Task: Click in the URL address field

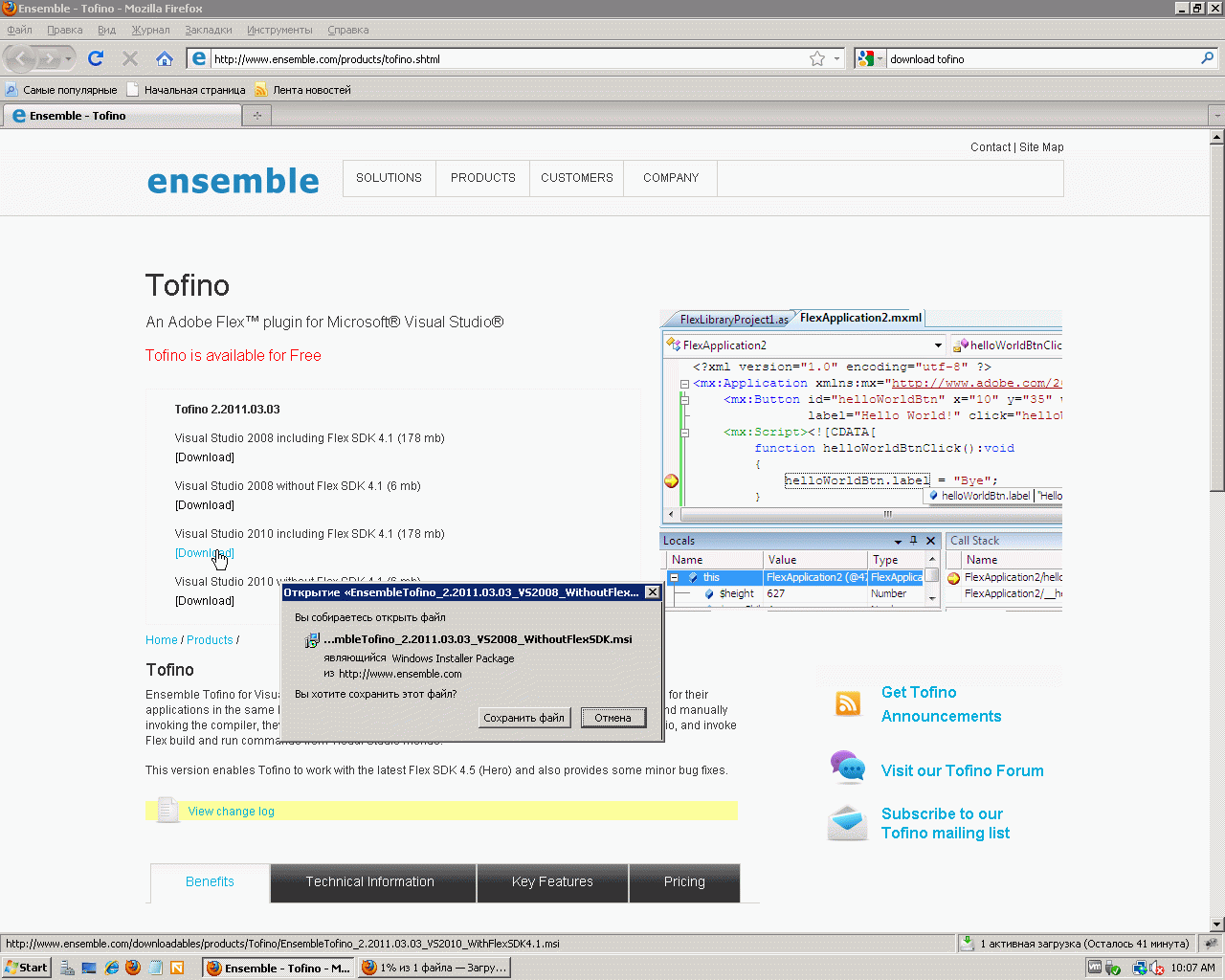Action: 507,58
